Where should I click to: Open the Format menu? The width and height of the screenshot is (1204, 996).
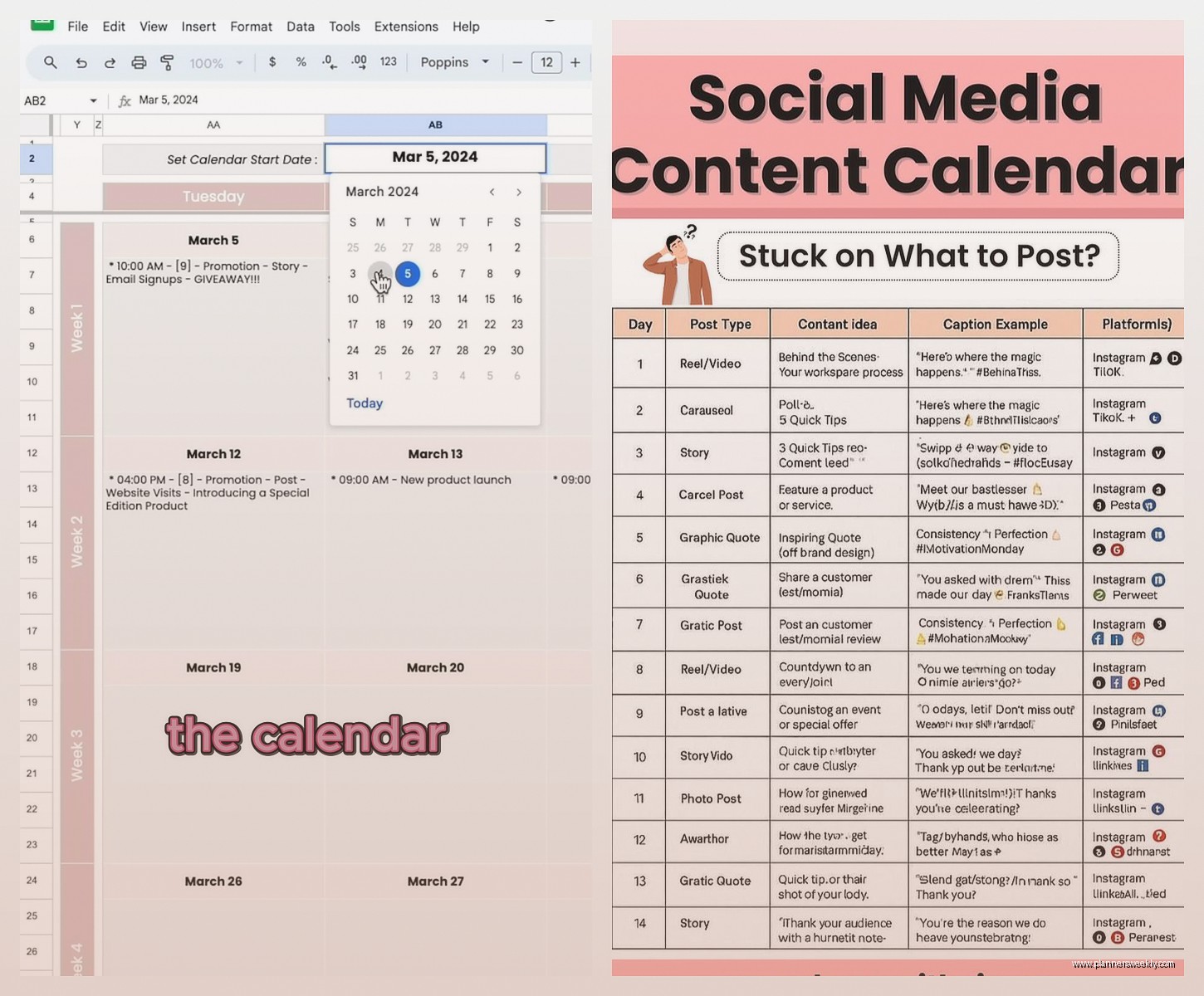[251, 27]
